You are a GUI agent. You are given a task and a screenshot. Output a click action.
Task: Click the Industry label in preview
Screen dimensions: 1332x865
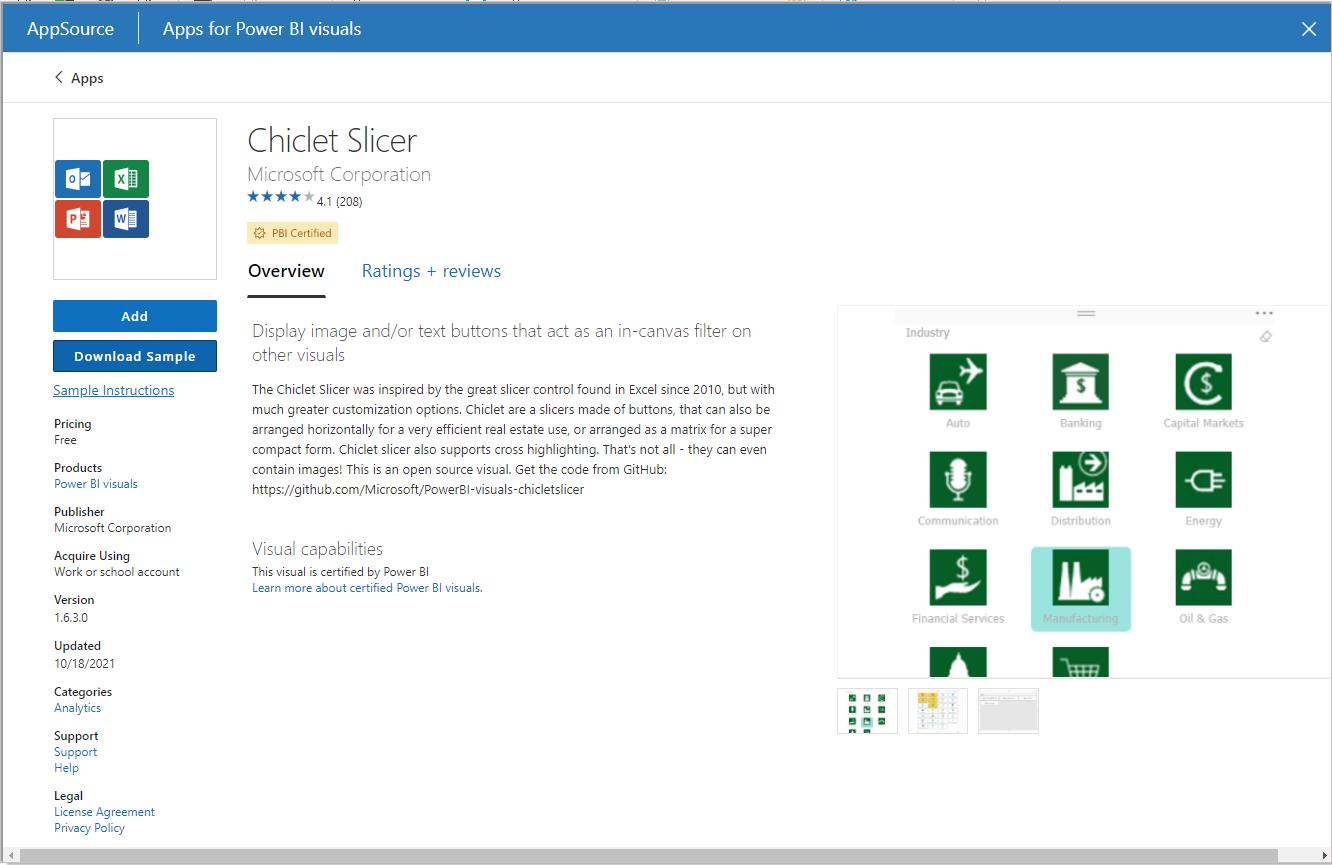pos(928,333)
